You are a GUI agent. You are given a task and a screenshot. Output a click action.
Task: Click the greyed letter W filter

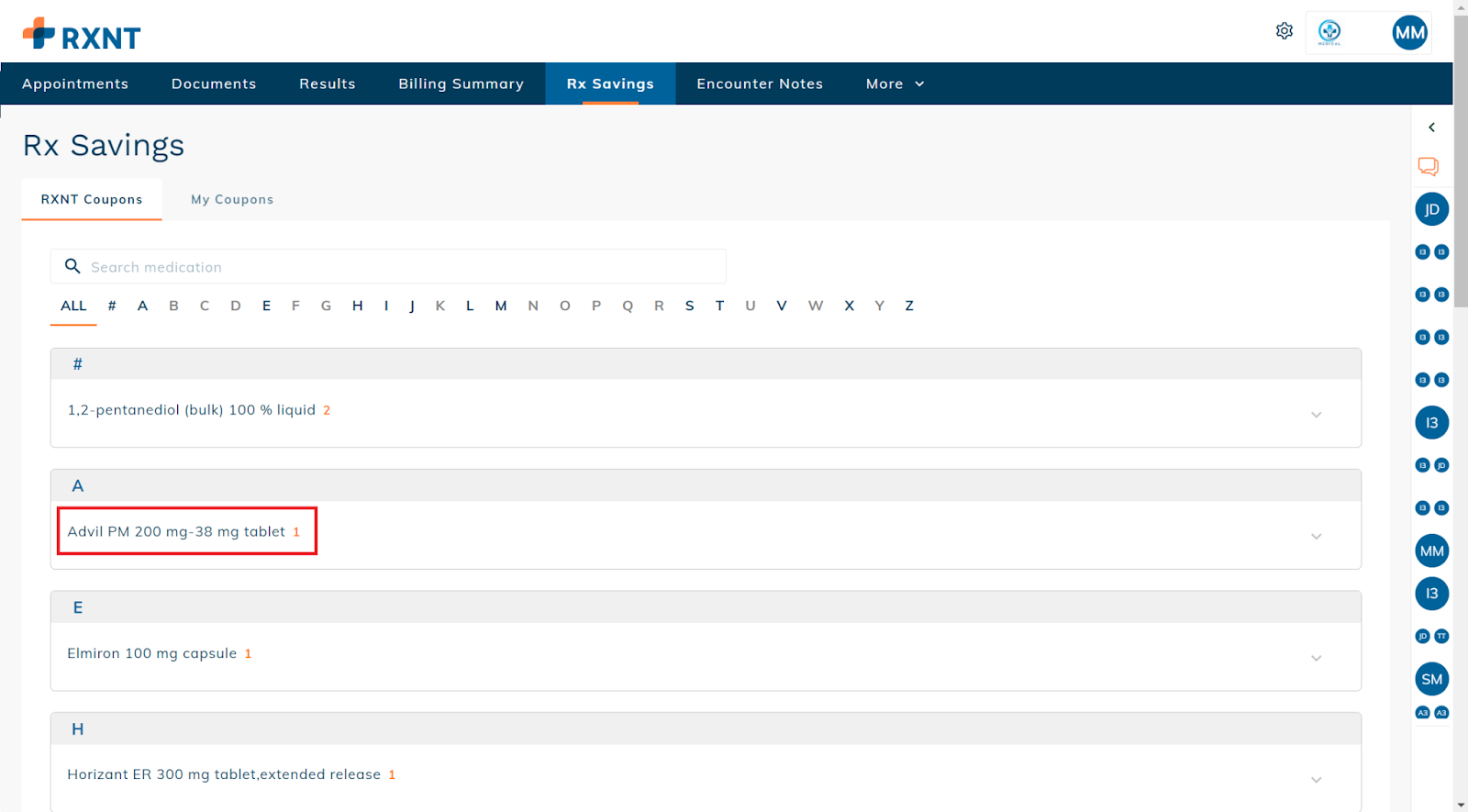(x=816, y=306)
